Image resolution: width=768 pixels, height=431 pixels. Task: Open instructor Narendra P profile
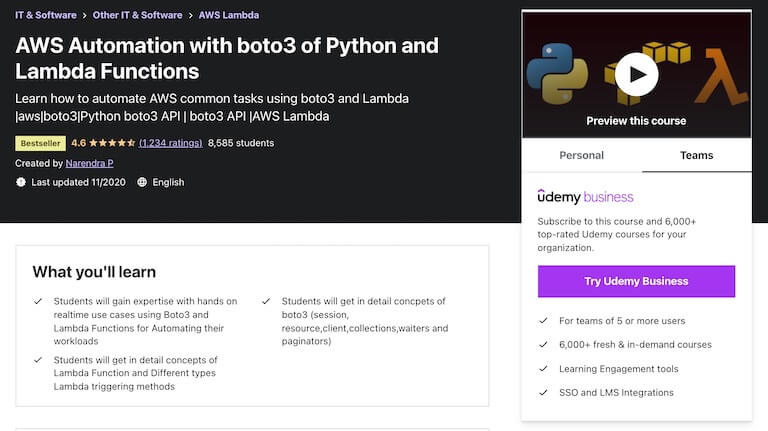pyautogui.click(x=90, y=163)
